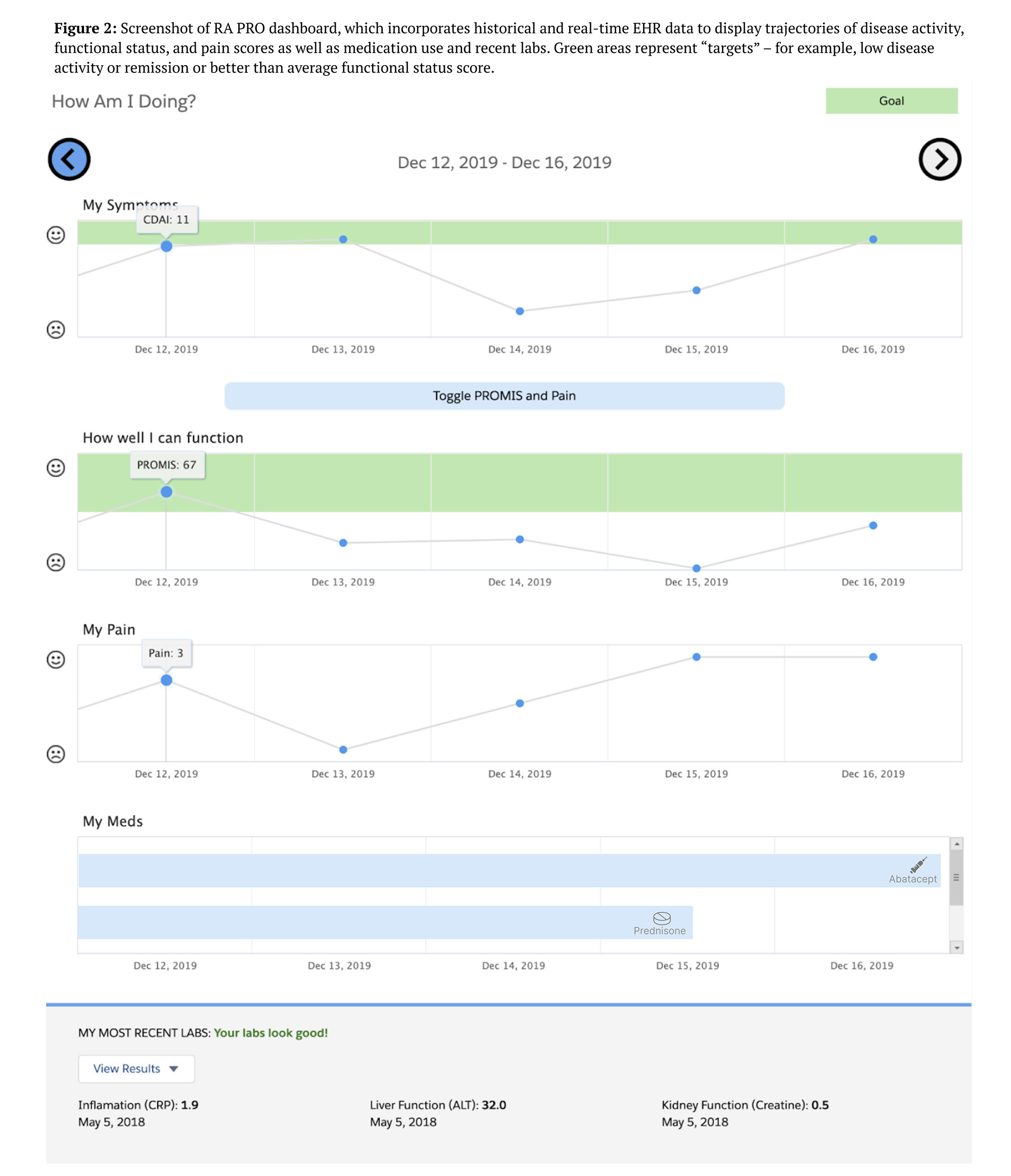Select Dec 16 point in function chart

pyautogui.click(x=872, y=526)
